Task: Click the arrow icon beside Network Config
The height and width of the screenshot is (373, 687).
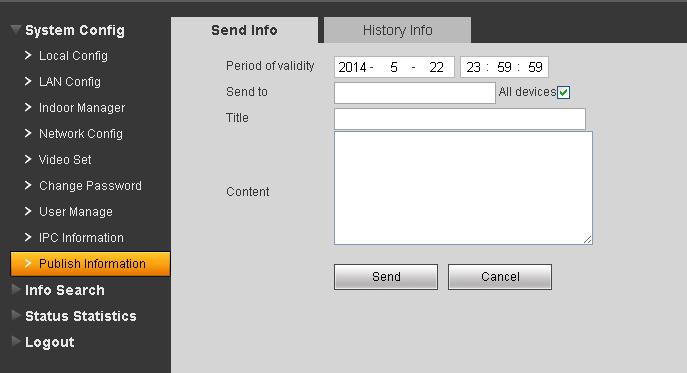Action: 28,133
